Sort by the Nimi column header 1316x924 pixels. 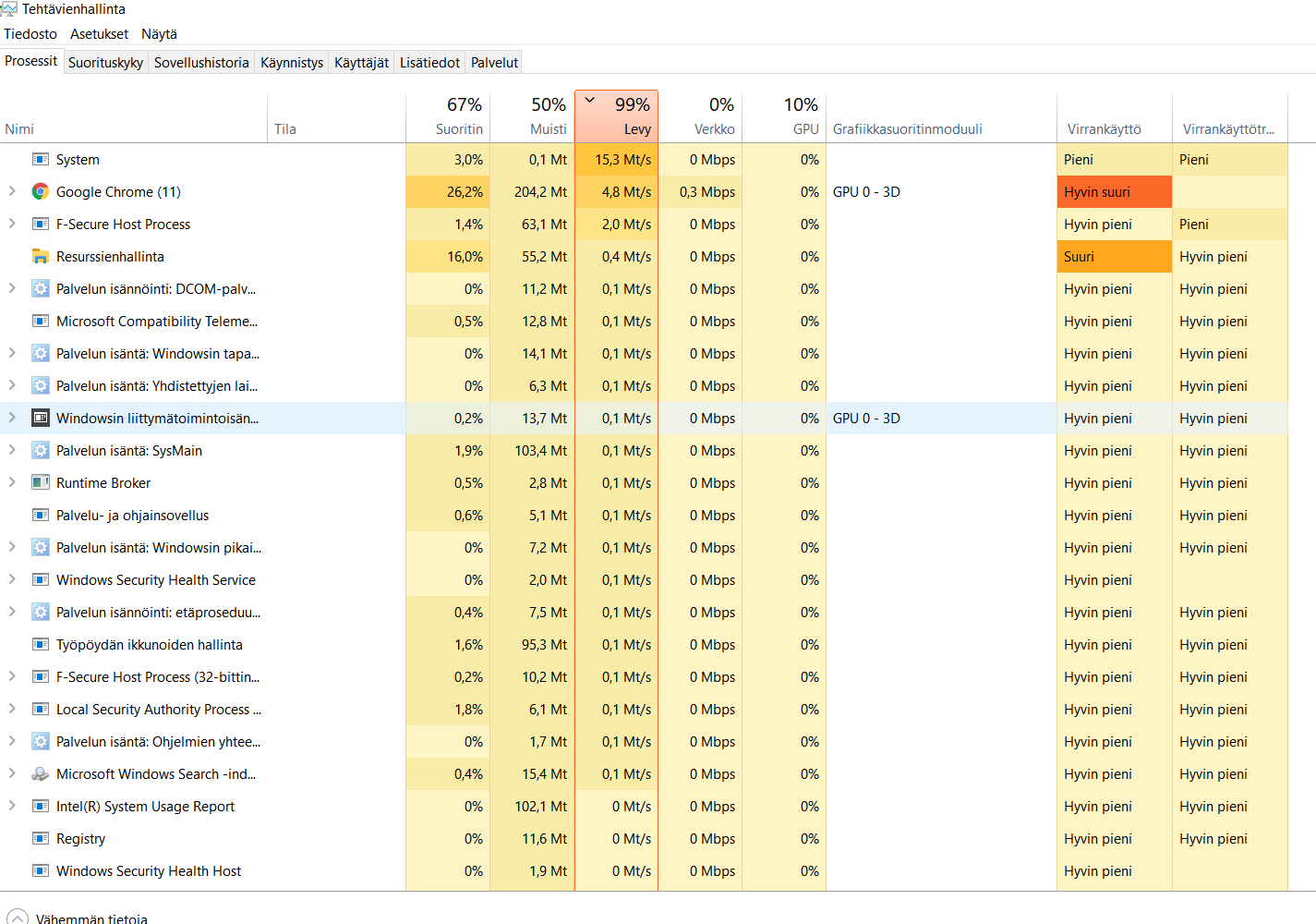[x=134, y=117]
